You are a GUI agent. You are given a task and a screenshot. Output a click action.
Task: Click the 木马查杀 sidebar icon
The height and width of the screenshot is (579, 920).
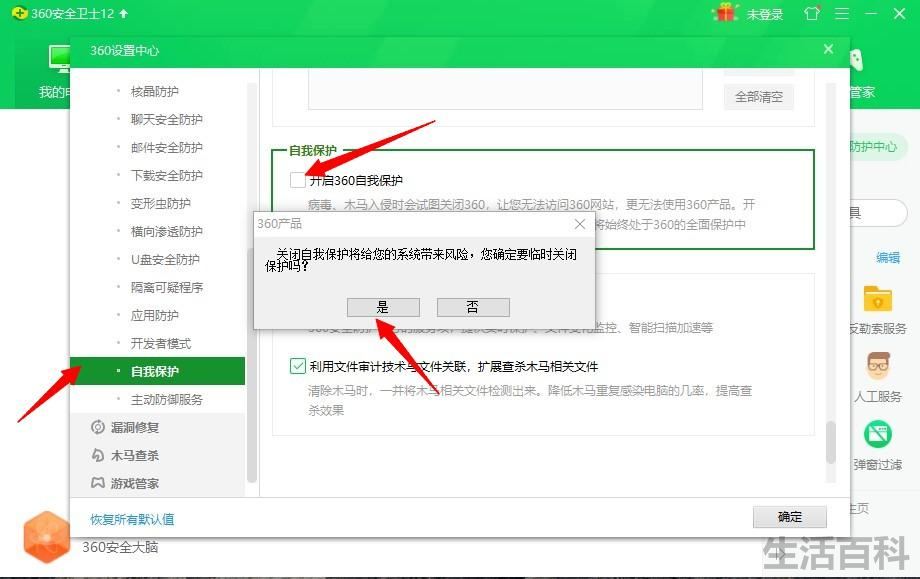coord(98,455)
